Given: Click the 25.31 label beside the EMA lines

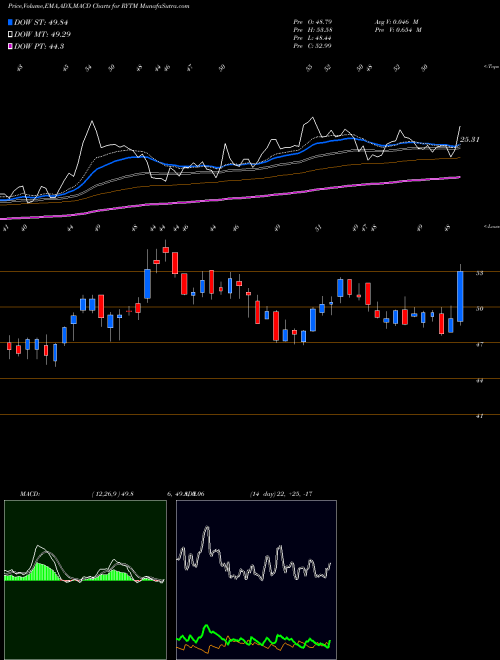Looking at the screenshot, I should [470, 139].
